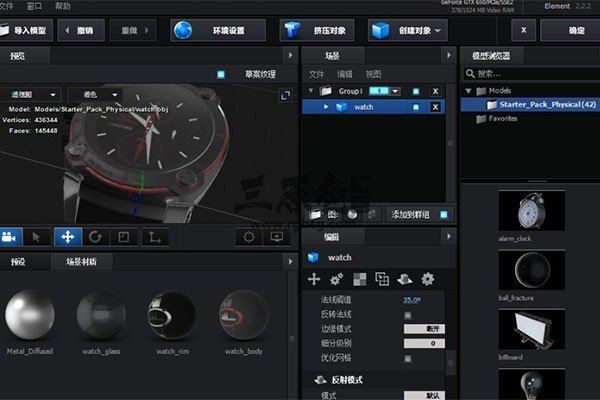Select the rotate tool in viewport toolbar

pos(96,237)
